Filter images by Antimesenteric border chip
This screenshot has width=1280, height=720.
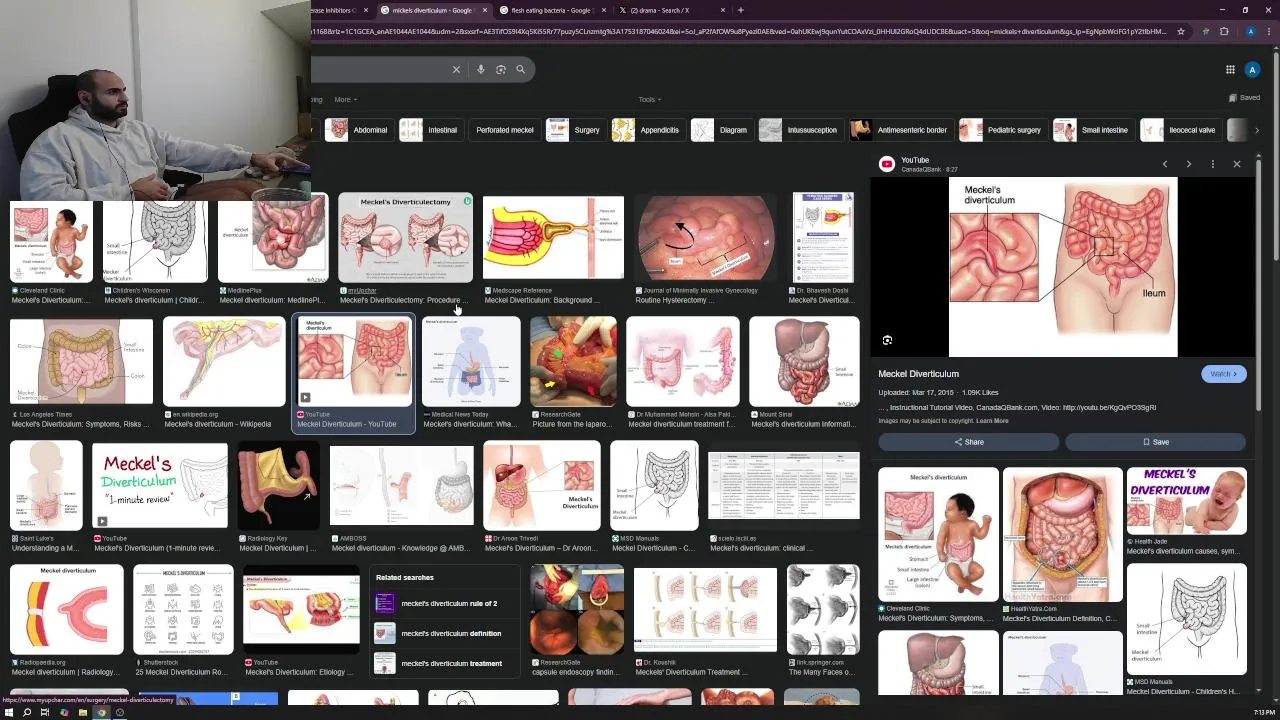(x=900, y=130)
